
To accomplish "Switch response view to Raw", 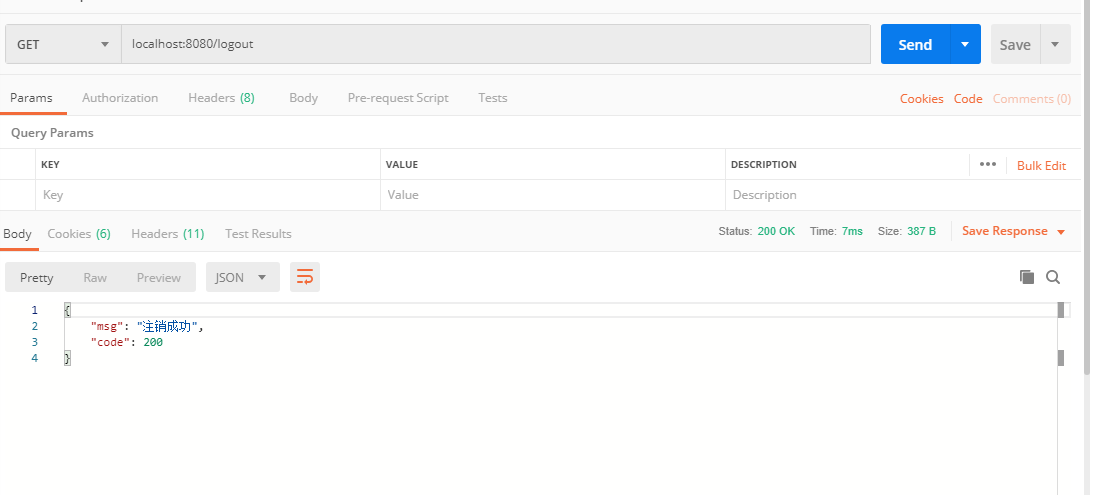I will [x=95, y=277].
